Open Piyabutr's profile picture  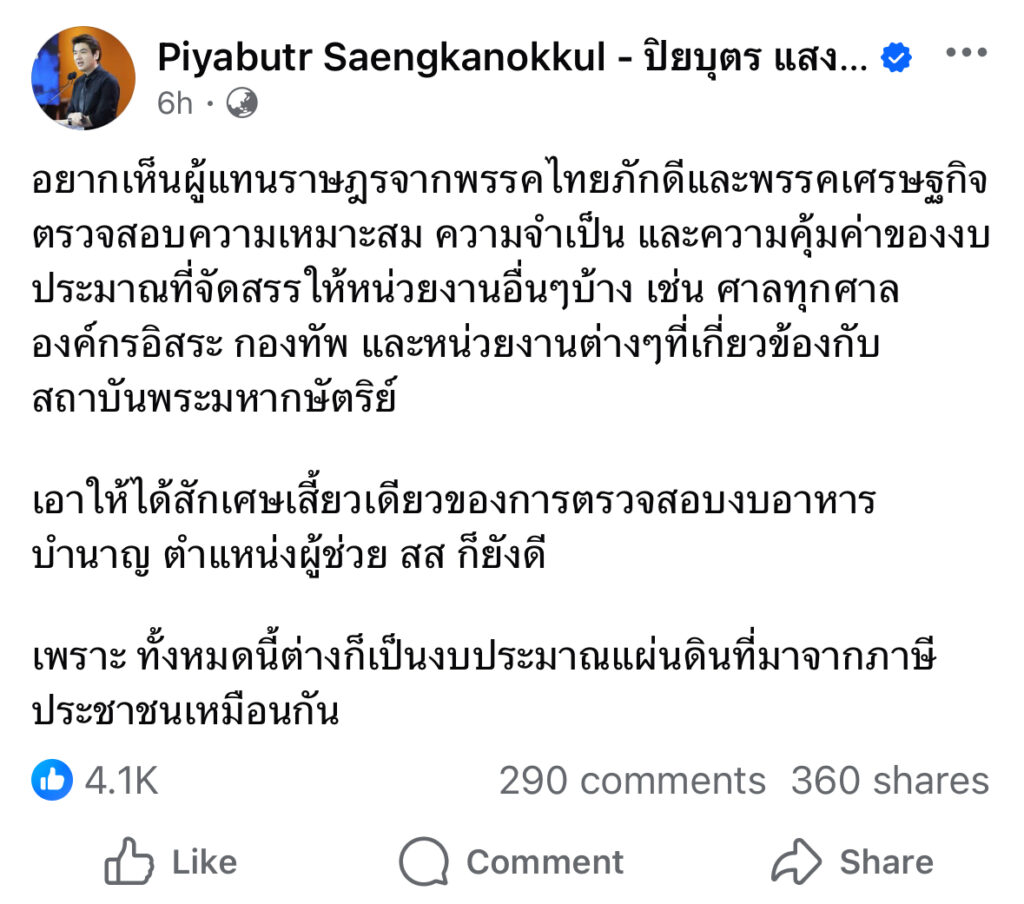coord(83,78)
